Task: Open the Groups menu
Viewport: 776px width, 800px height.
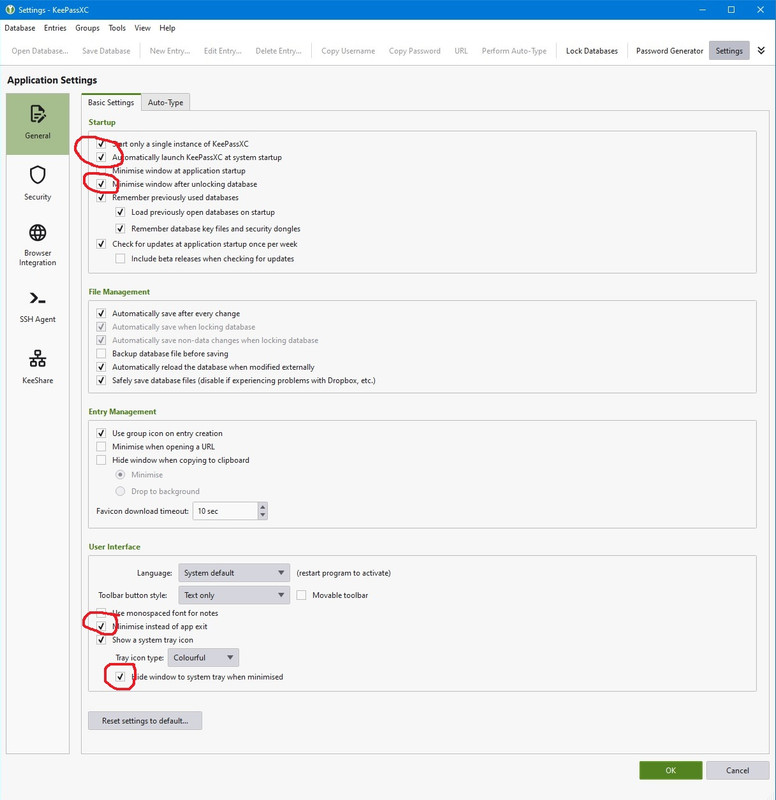Action: (87, 28)
